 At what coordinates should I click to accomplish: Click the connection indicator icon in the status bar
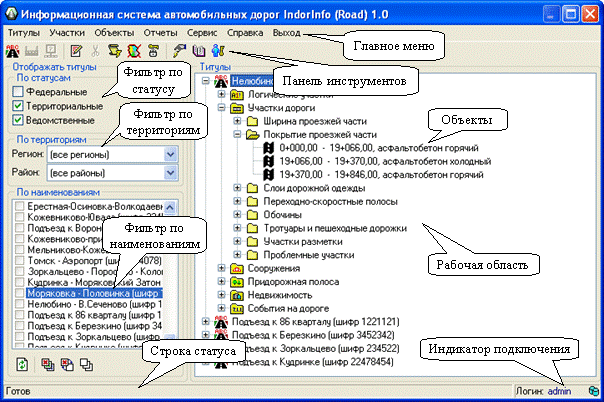click(594, 391)
